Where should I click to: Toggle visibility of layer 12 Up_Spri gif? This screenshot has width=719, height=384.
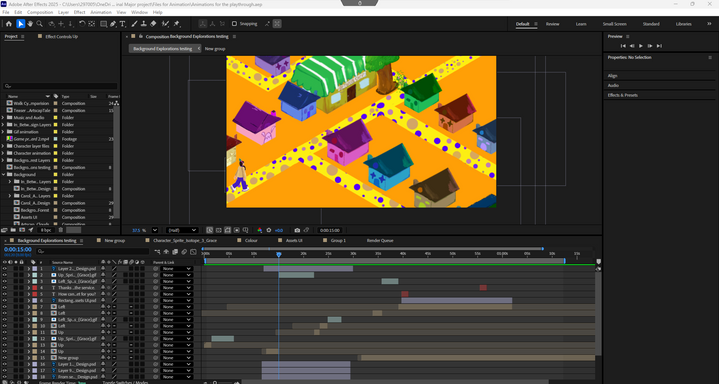[x=5, y=339]
